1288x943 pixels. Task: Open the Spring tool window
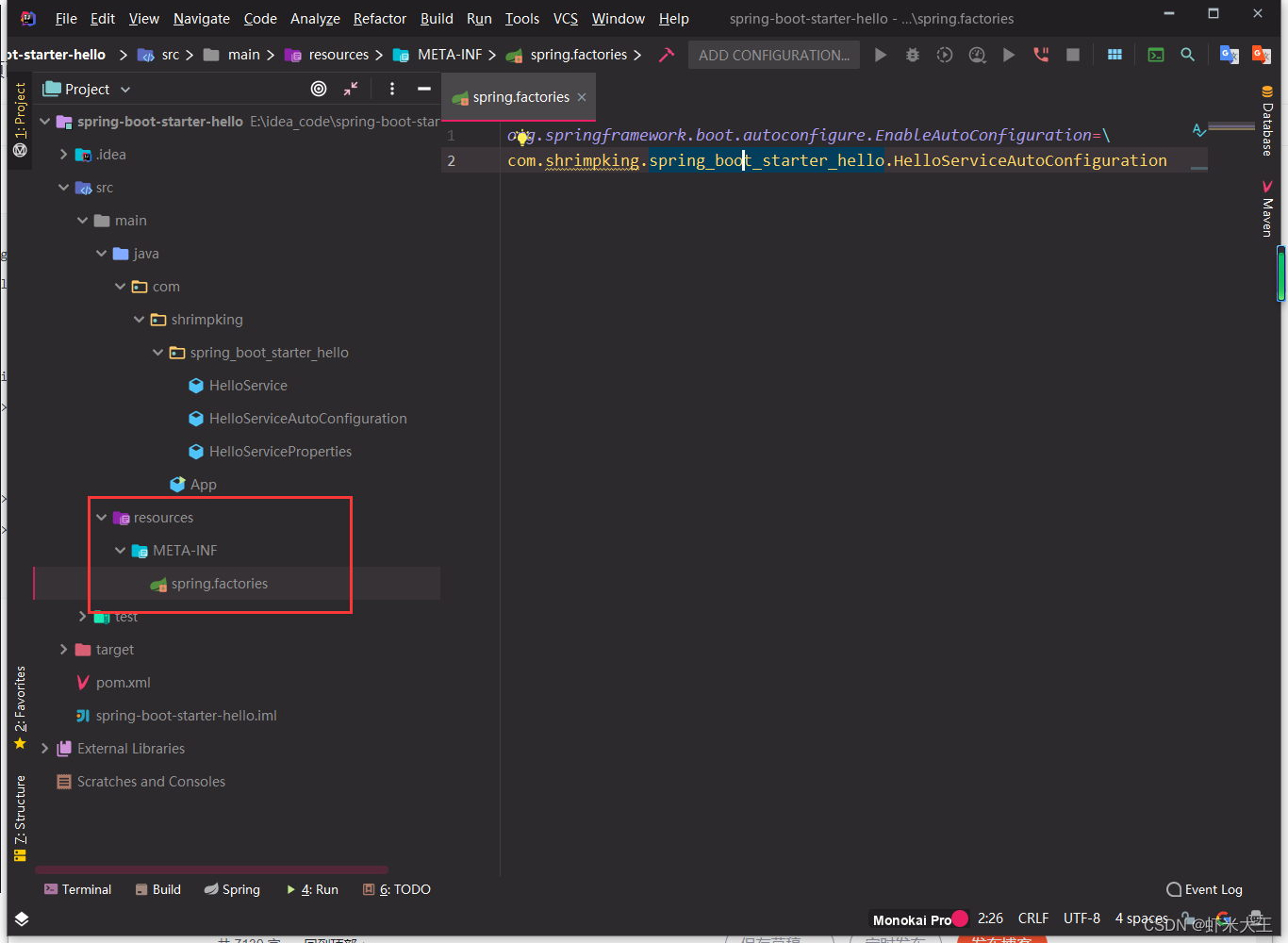click(x=232, y=889)
